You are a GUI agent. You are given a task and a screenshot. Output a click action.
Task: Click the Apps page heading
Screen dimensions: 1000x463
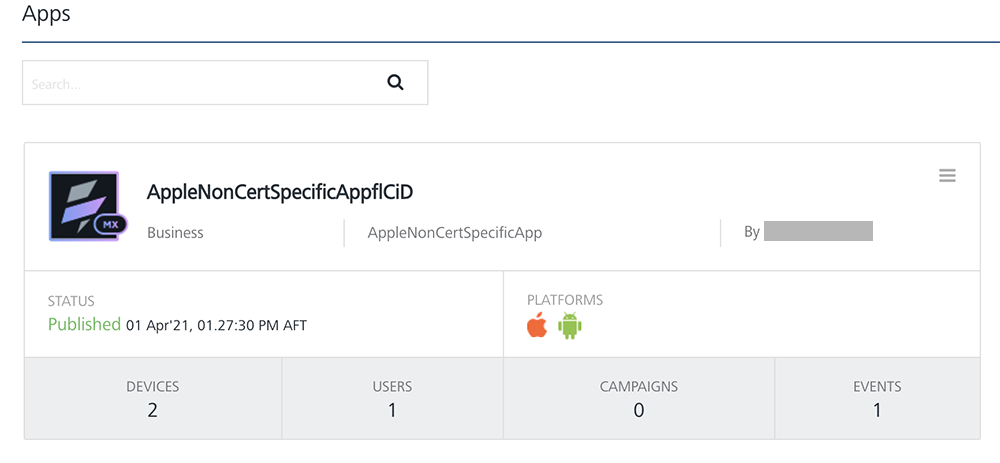point(46,17)
